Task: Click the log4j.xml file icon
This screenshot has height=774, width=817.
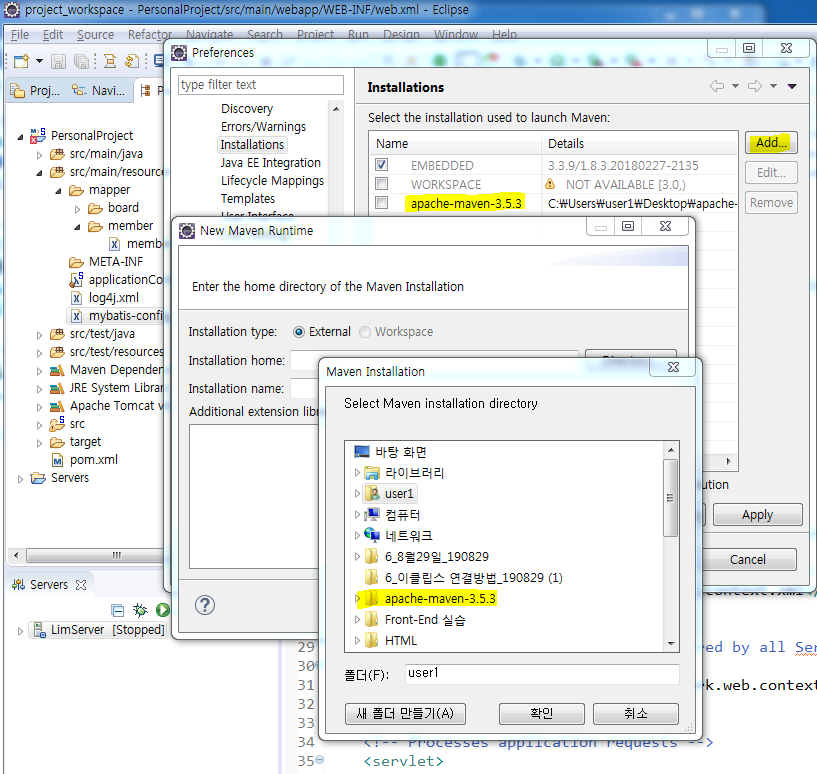Action: tap(76, 298)
